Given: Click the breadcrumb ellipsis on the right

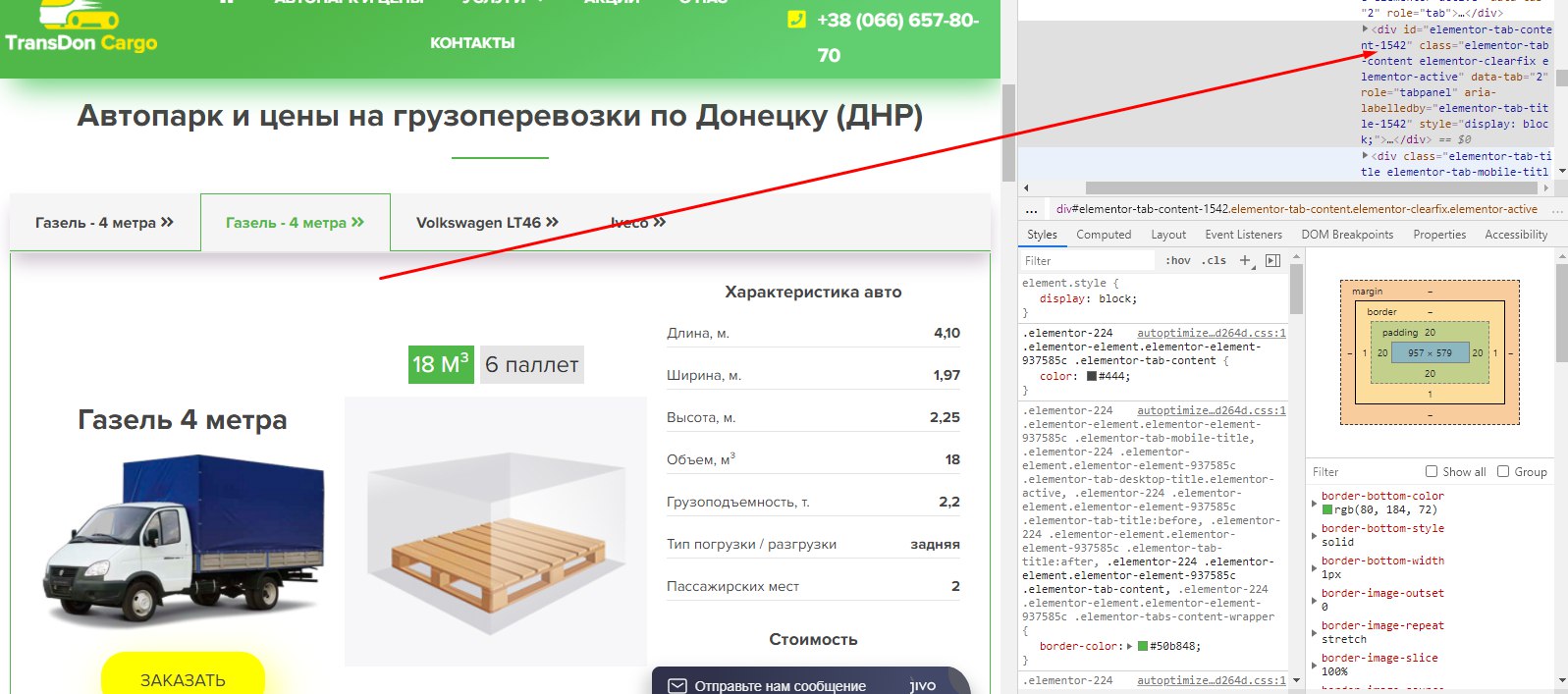Looking at the screenshot, I should pos(1557,209).
